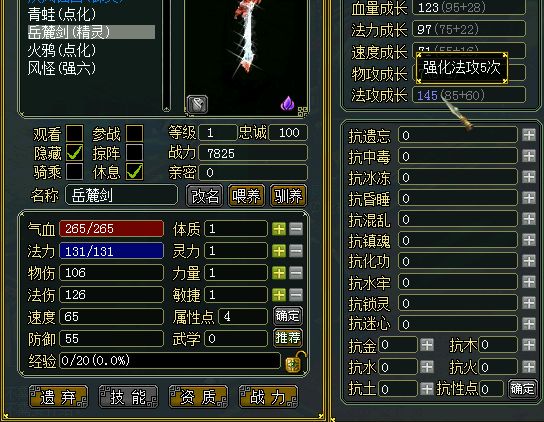
Task: Click the 名称 field containing 岳麓剑
Action: click(121, 195)
